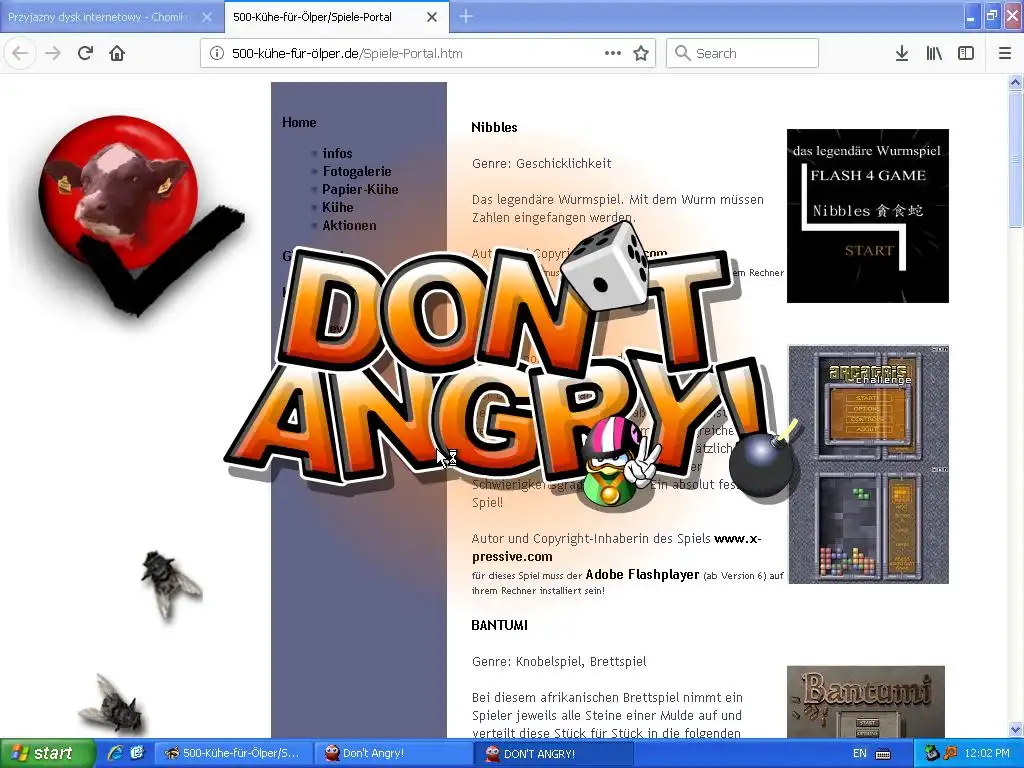Open the infos menu link
This screenshot has width=1024, height=768.
pyautogui.click(x=337, y=153)
